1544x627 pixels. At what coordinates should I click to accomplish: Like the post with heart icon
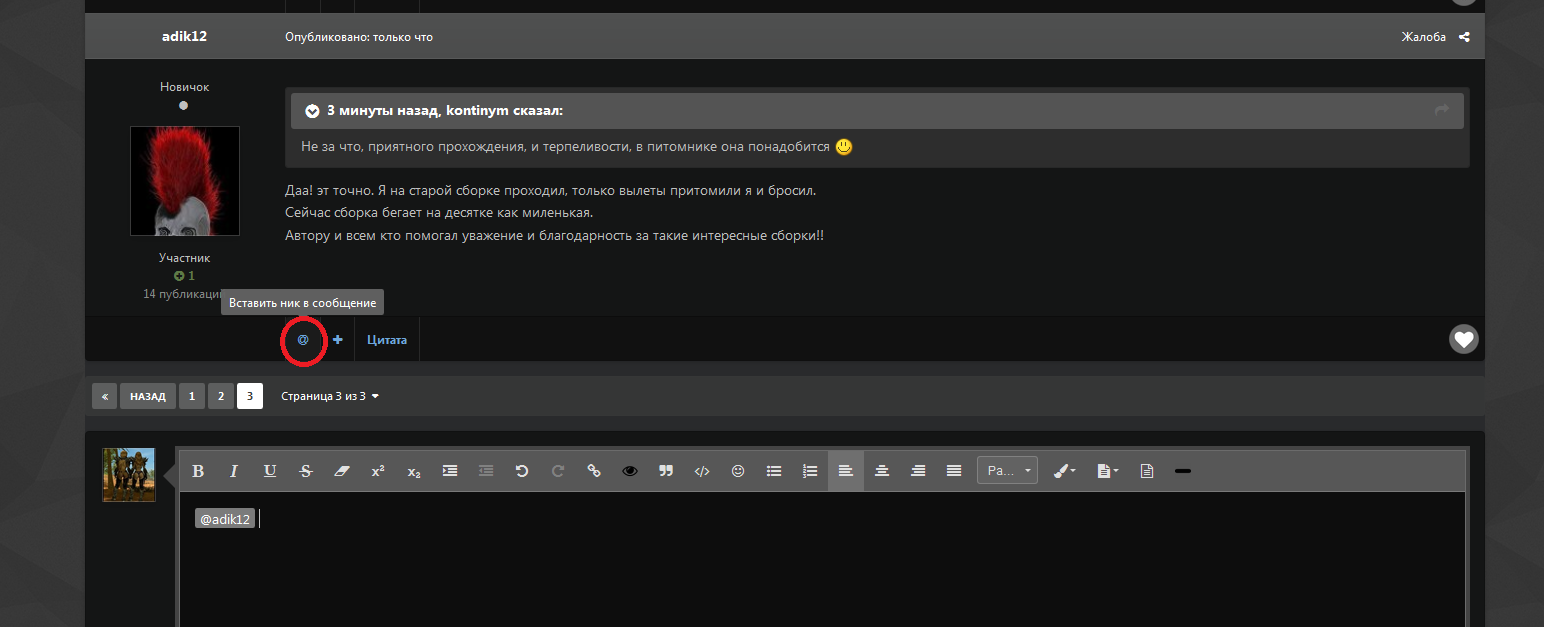tap(1464, 340)
